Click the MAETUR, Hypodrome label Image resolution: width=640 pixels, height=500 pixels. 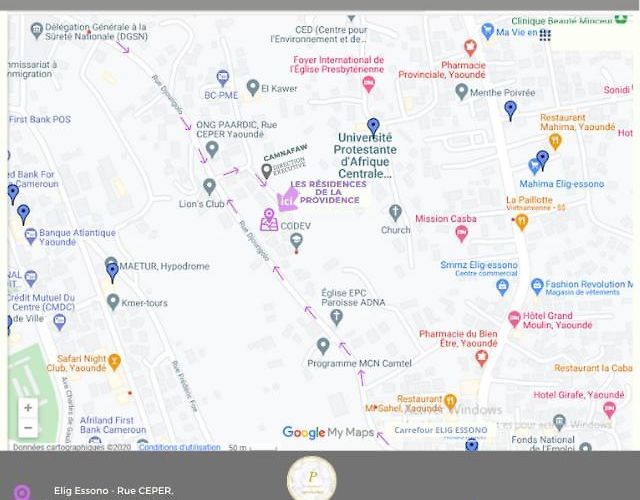click(164, 266)
